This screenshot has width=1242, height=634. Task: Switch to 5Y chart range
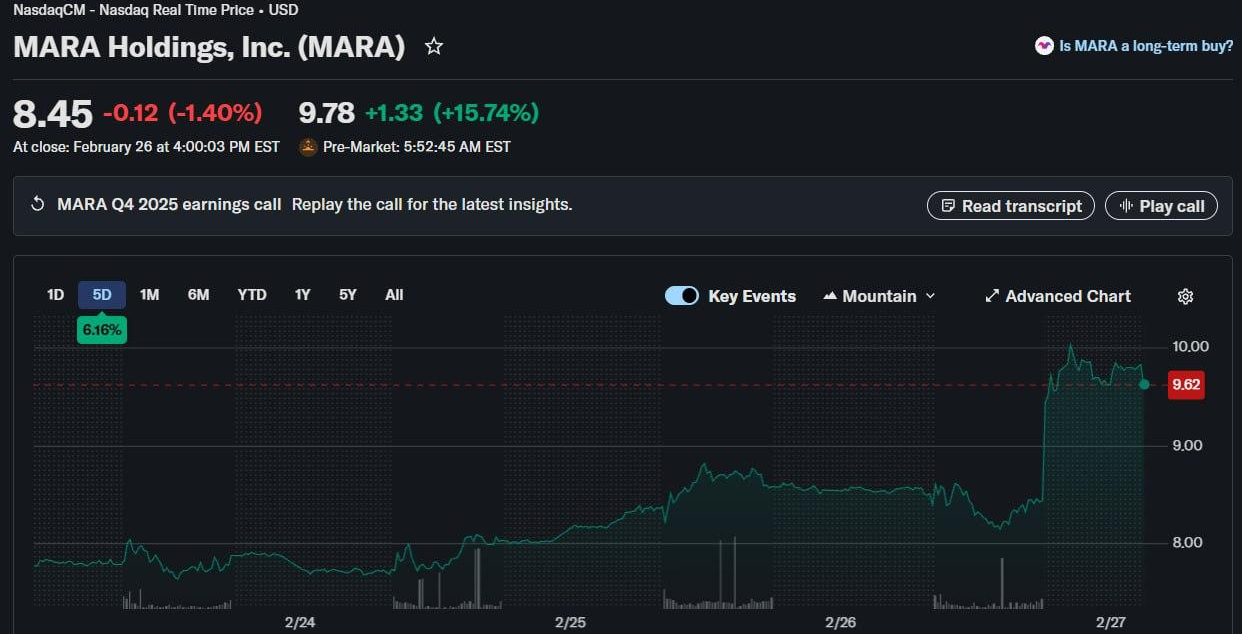[347, 295]
